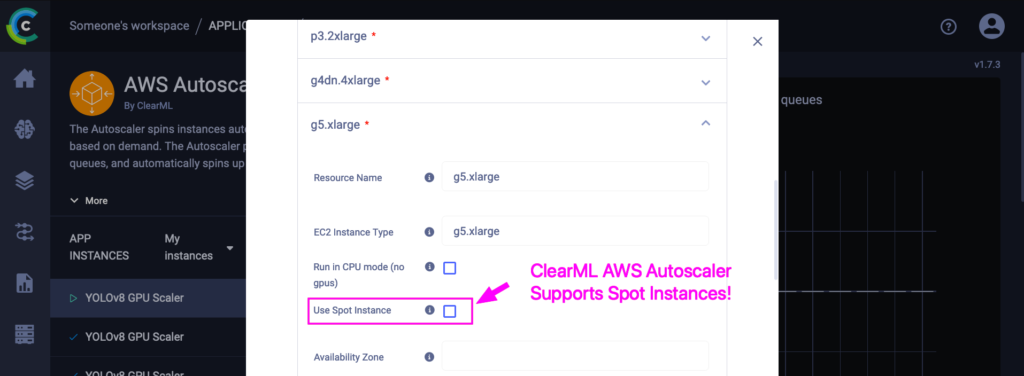Enable the Use Spot Instance checkbox
The image size is (1024, 376).
coord(449,311)
